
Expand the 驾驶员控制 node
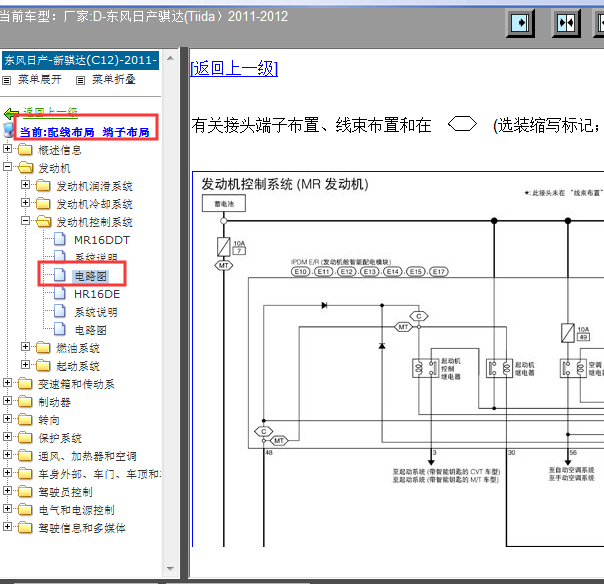pos(7,490)
